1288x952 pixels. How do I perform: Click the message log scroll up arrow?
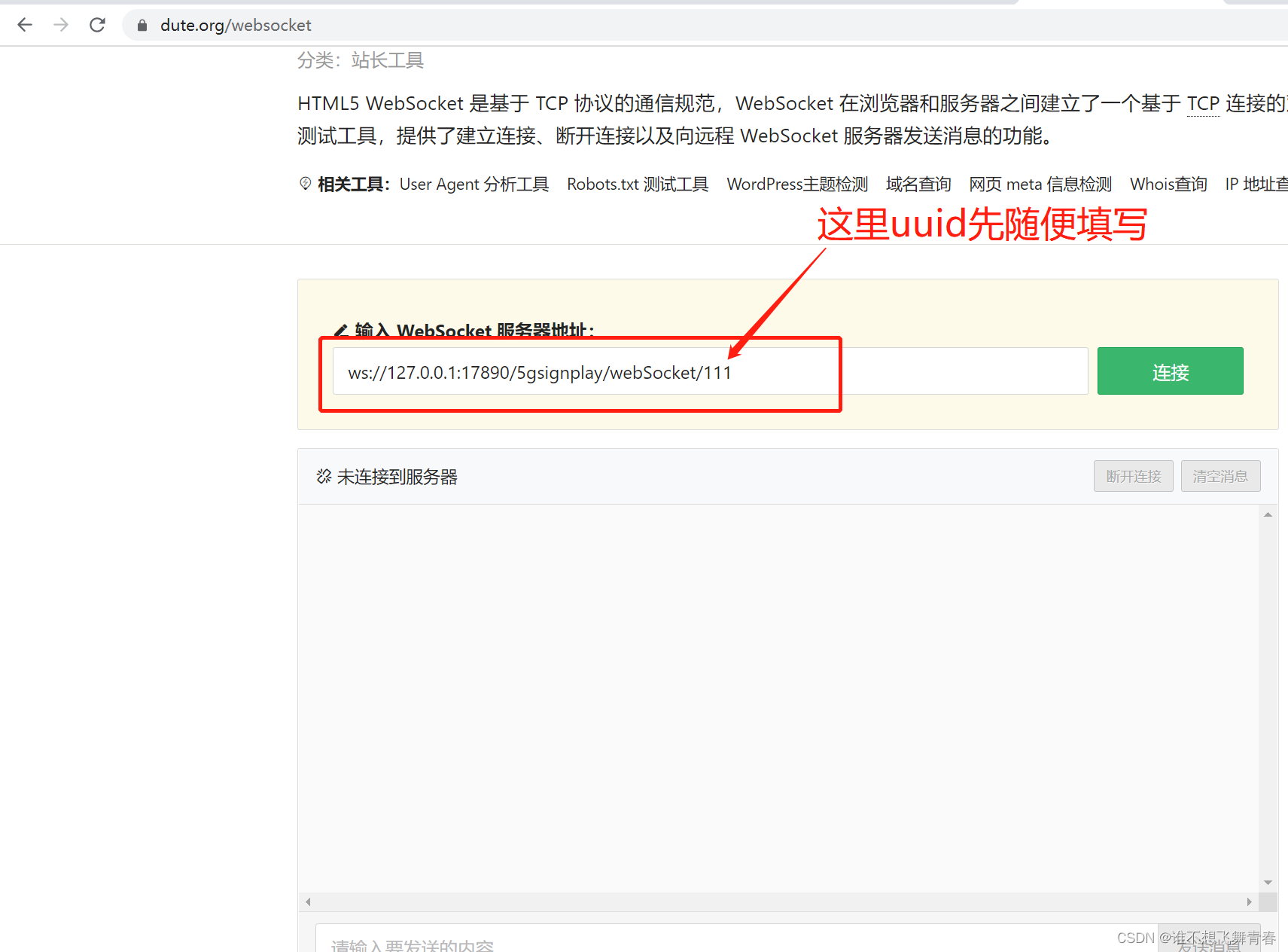pyautogui.click(x=1268, y=514)
